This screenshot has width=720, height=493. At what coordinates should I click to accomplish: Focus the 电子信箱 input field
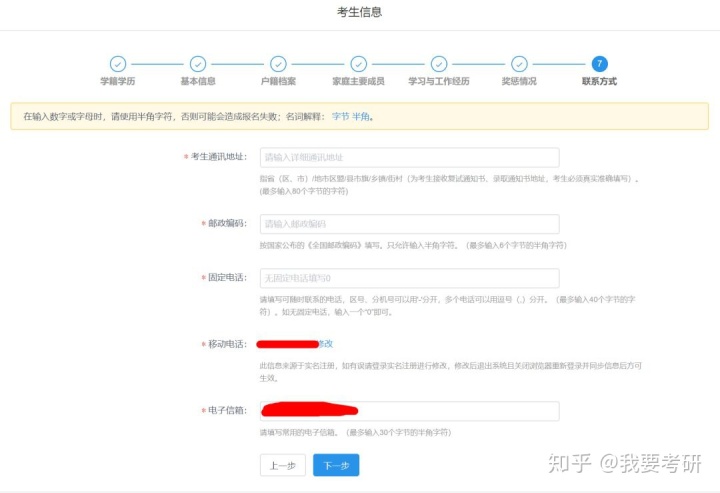click(410, 411)
